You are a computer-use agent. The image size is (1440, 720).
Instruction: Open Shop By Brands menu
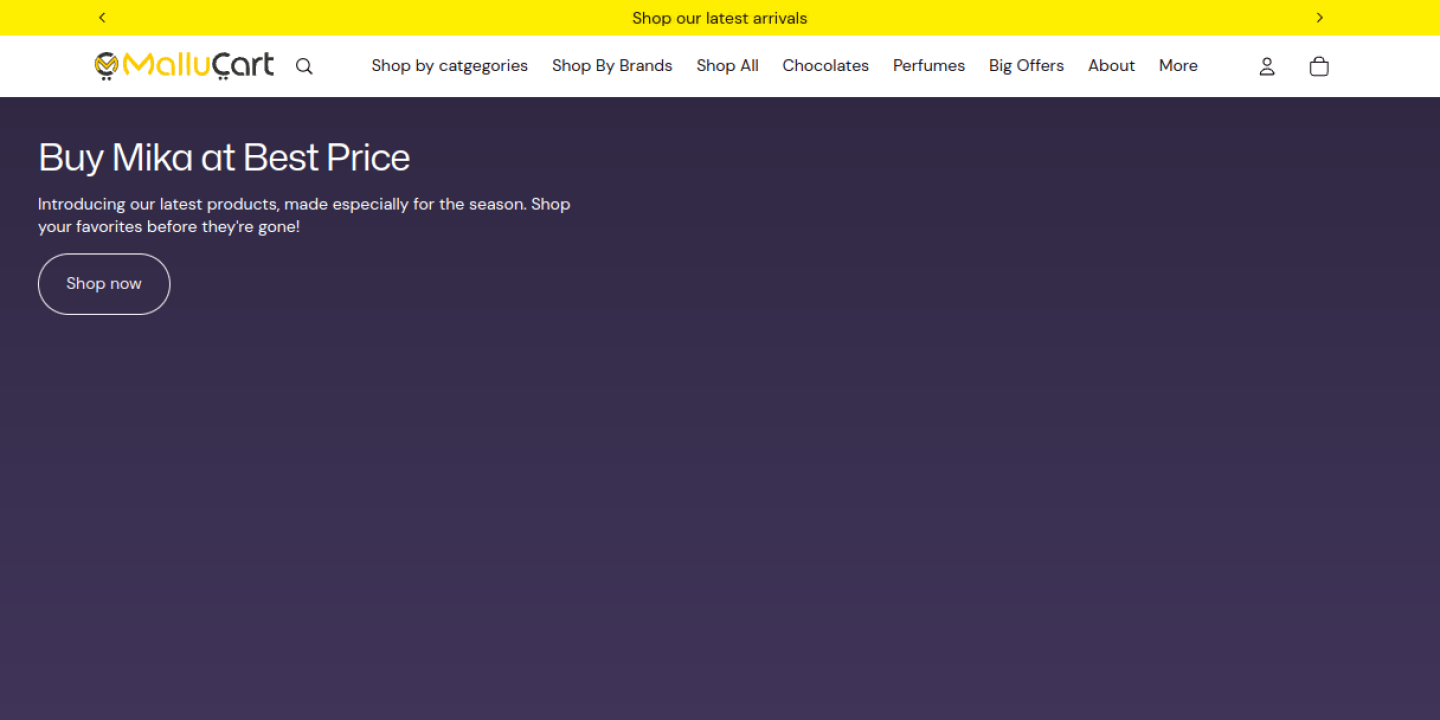point(612,66)
